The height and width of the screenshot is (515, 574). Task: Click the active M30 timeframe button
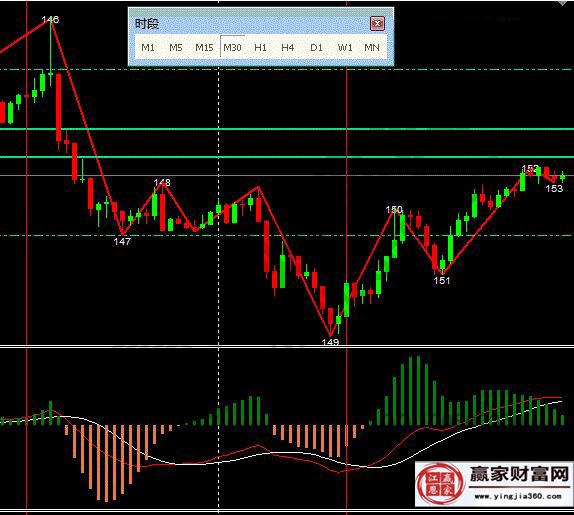(232, 48)
